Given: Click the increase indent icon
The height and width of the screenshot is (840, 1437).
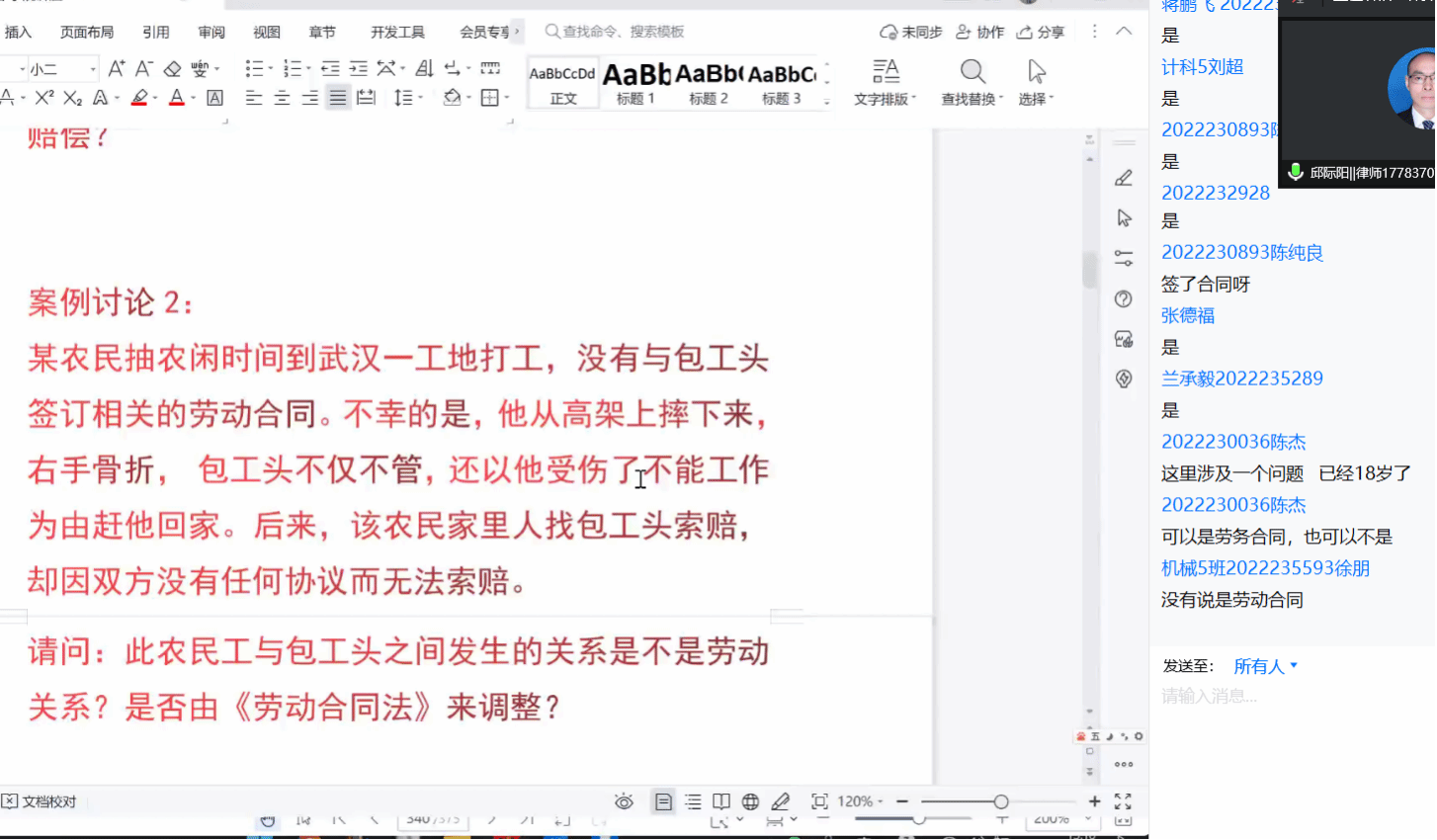Looking at the screenshot, I should click(x=358, y=68).
